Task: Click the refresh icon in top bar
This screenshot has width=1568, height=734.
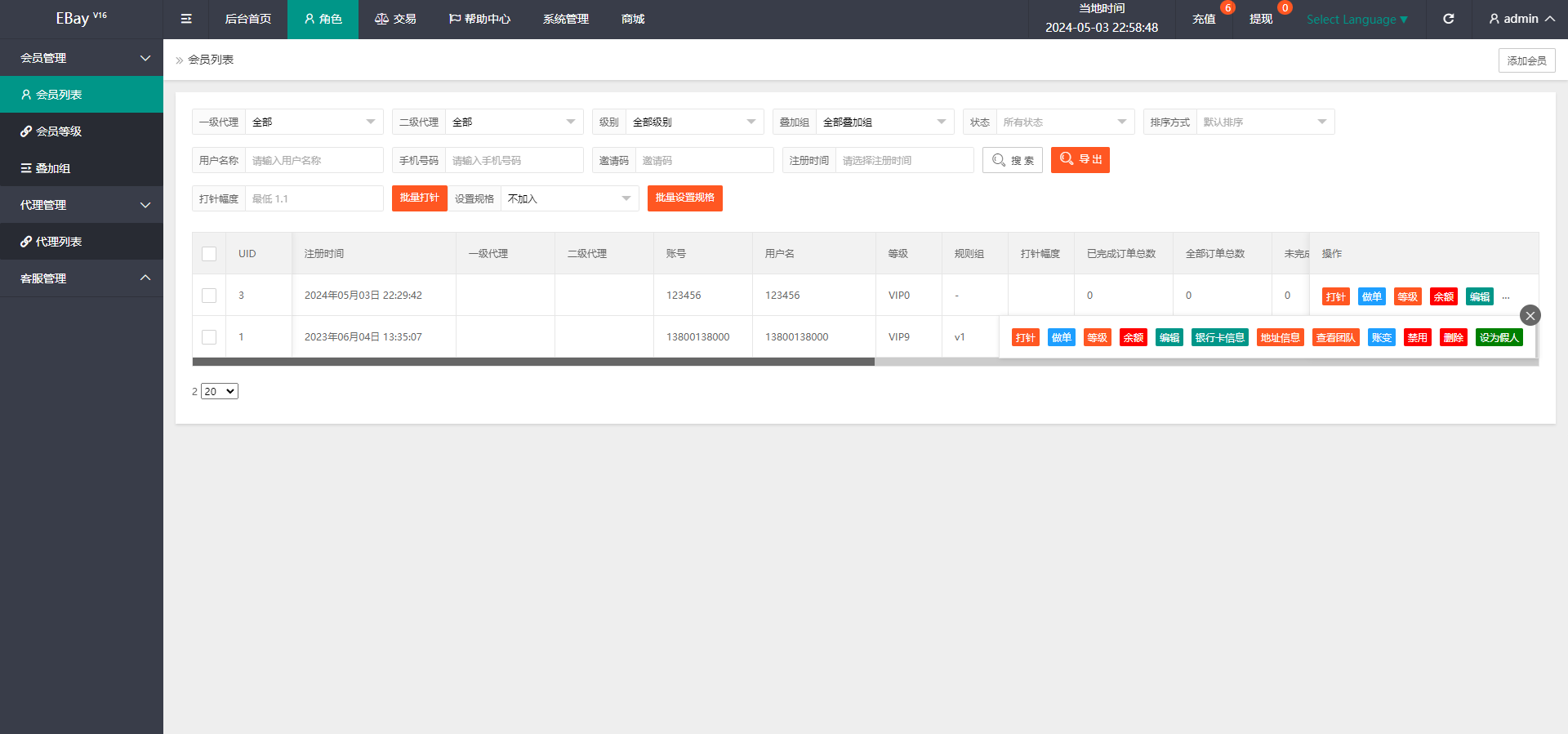Action: coord(1448,19)
